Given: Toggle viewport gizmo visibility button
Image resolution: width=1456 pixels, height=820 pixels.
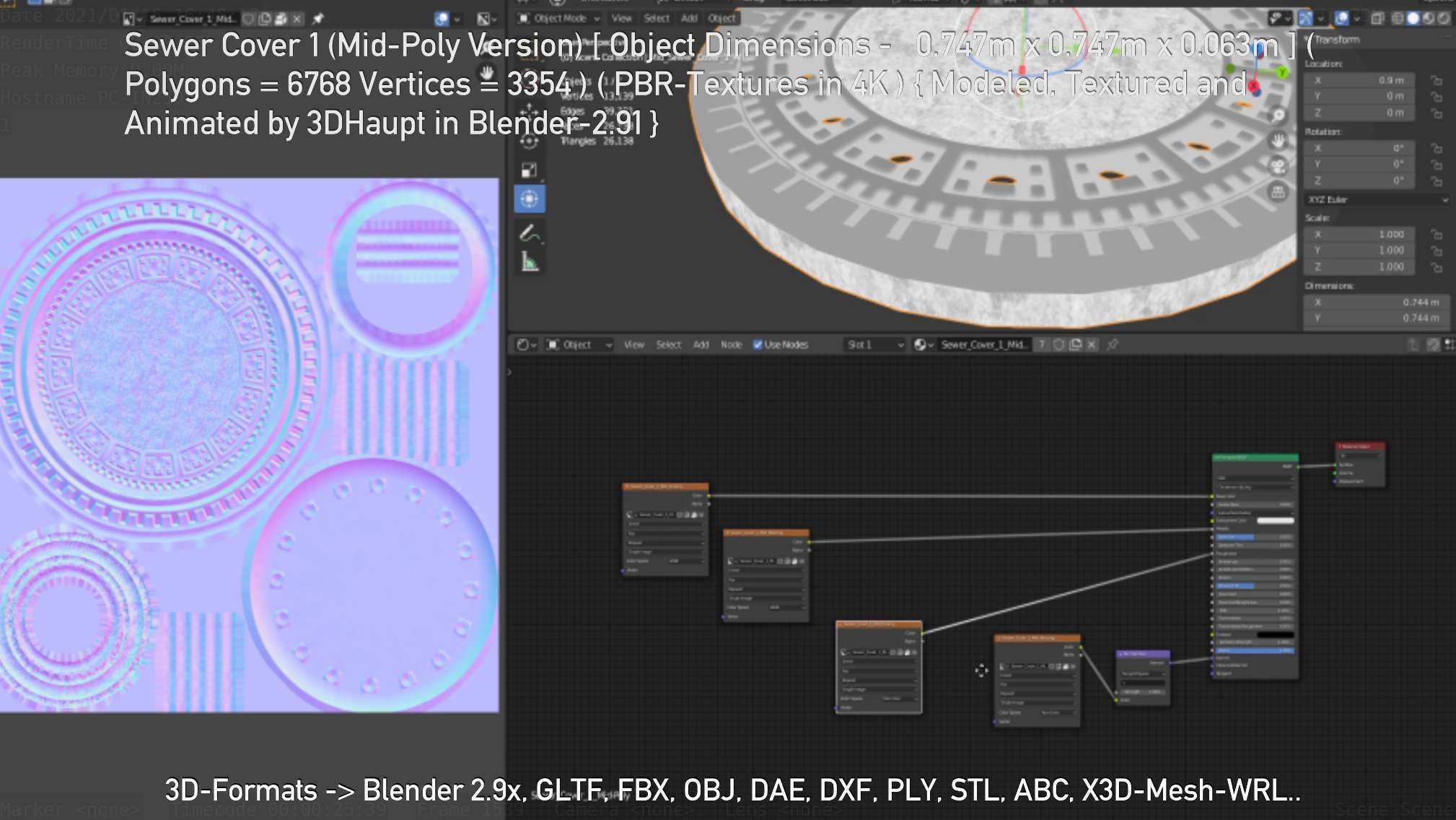Looking at the screenshot, I should click(1305, 19).
